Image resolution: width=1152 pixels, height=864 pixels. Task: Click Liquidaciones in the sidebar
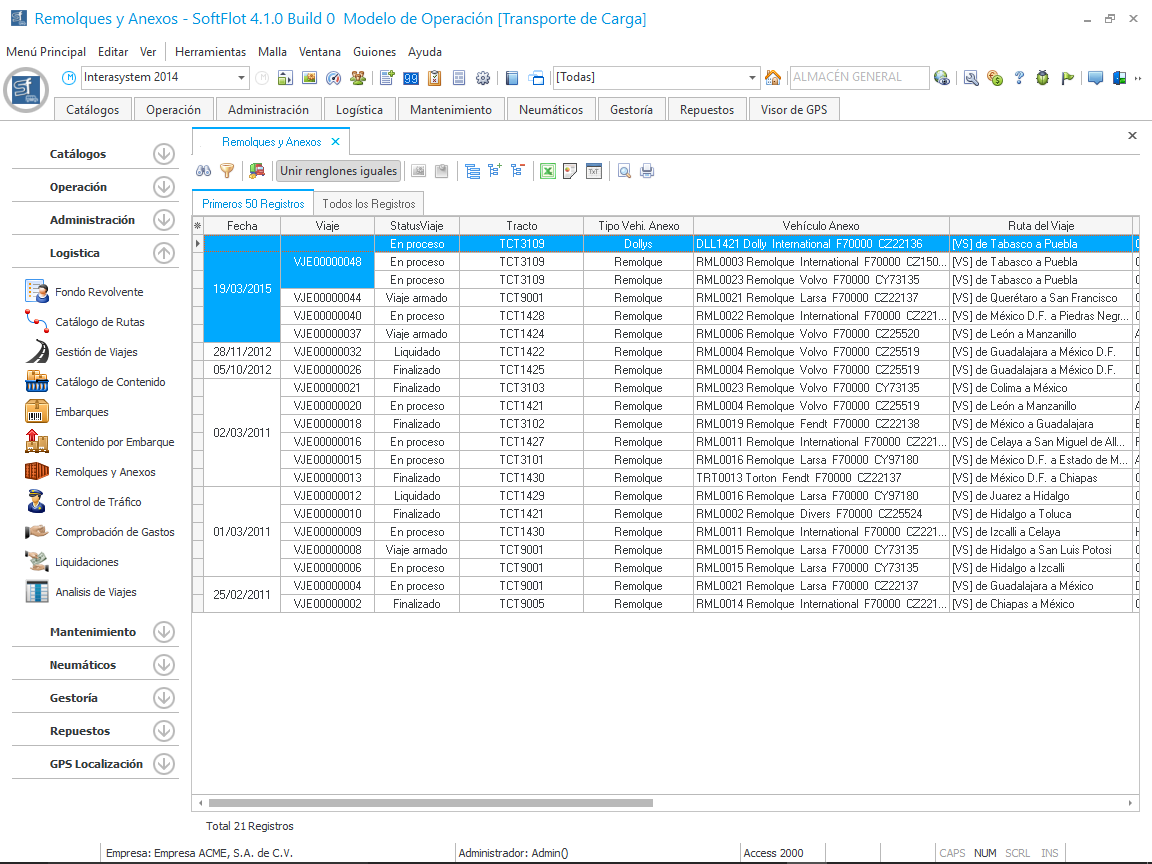(x=87, y=562)
